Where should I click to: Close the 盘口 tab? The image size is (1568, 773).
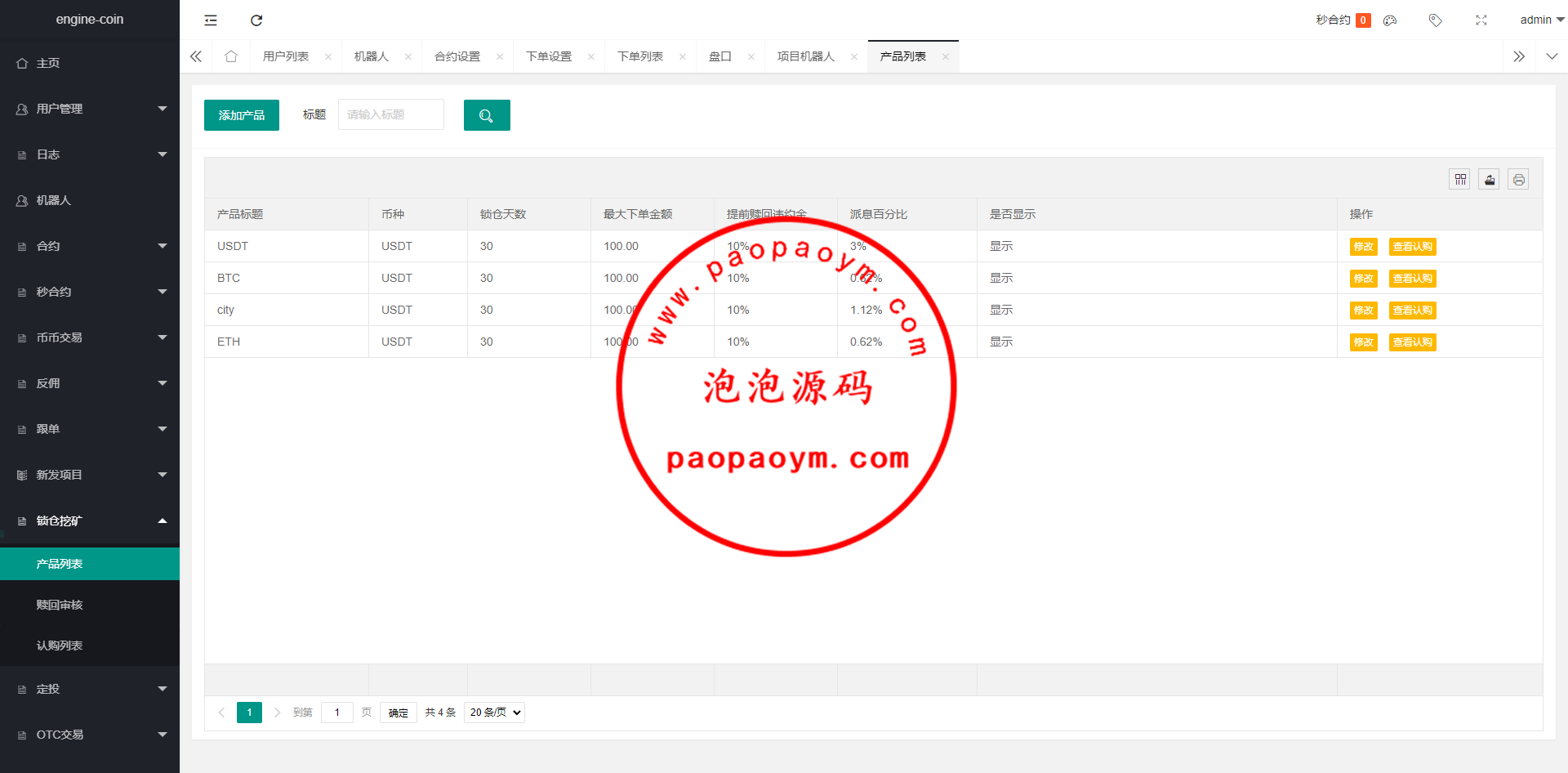click(x=751, y=56)
